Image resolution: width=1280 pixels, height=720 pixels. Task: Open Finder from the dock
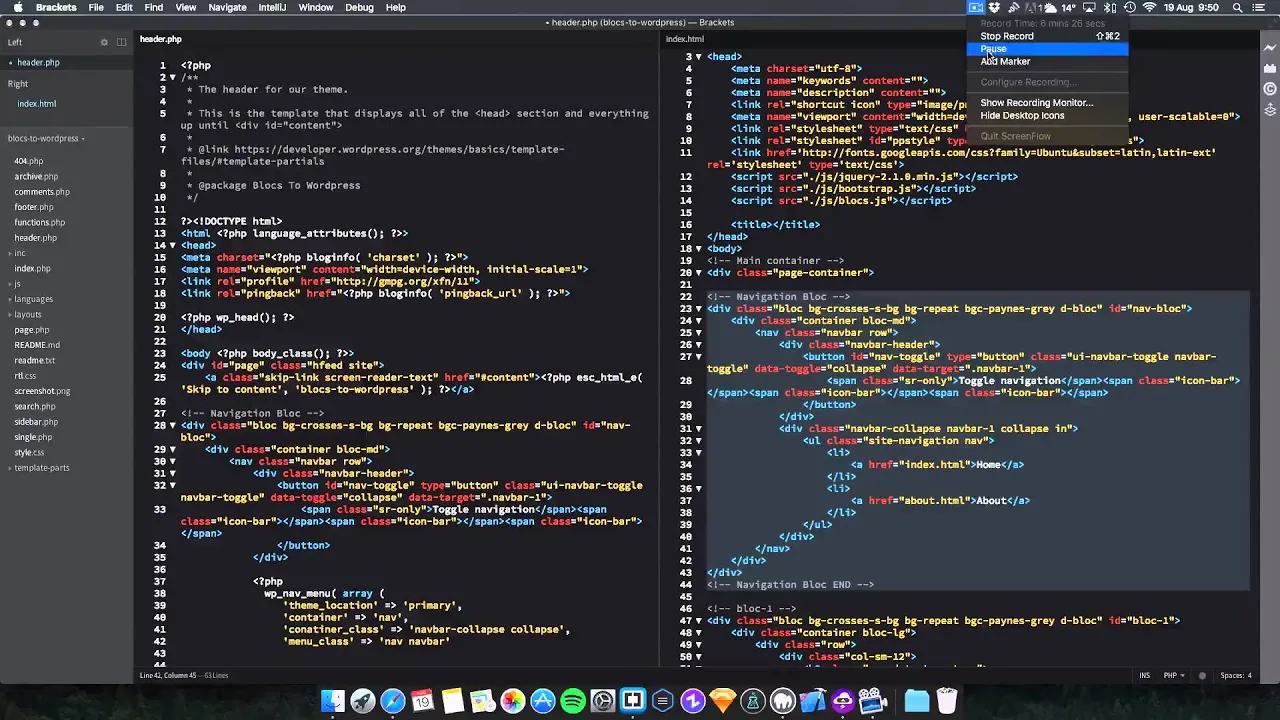[x=333, y=701]
